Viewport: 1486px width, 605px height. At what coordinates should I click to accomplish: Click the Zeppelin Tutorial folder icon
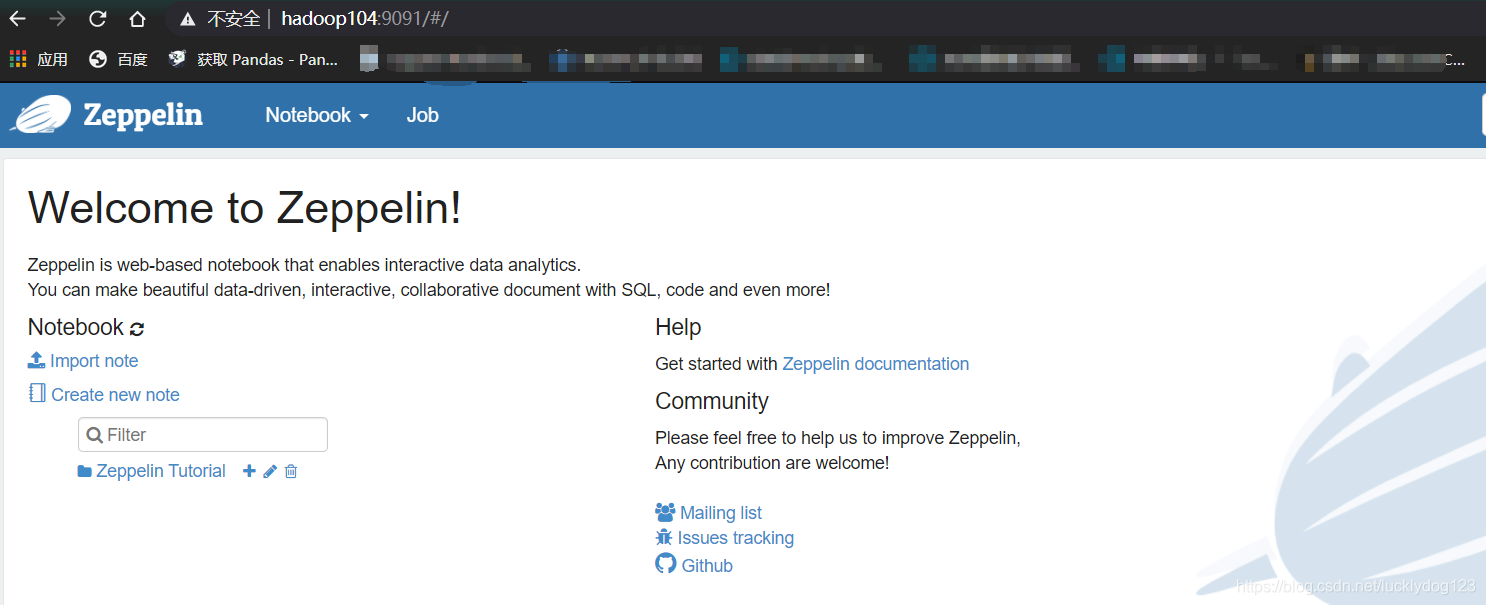(x=85, y=471)
